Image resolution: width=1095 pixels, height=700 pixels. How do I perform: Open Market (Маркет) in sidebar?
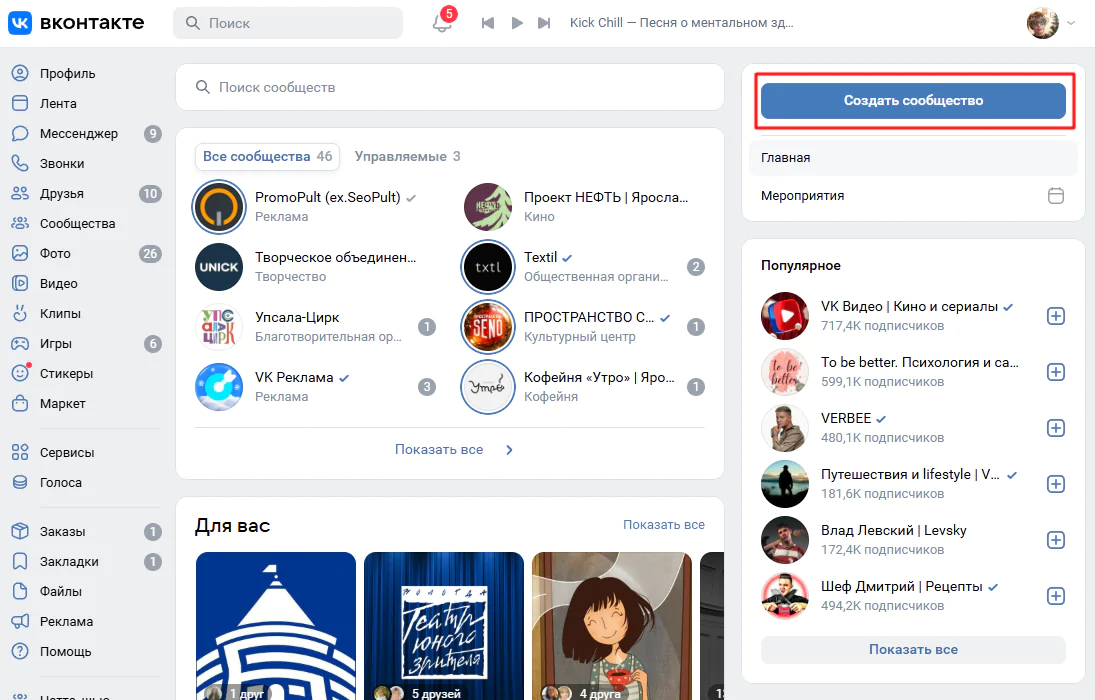pyautogui.click(x=62, y=404)
